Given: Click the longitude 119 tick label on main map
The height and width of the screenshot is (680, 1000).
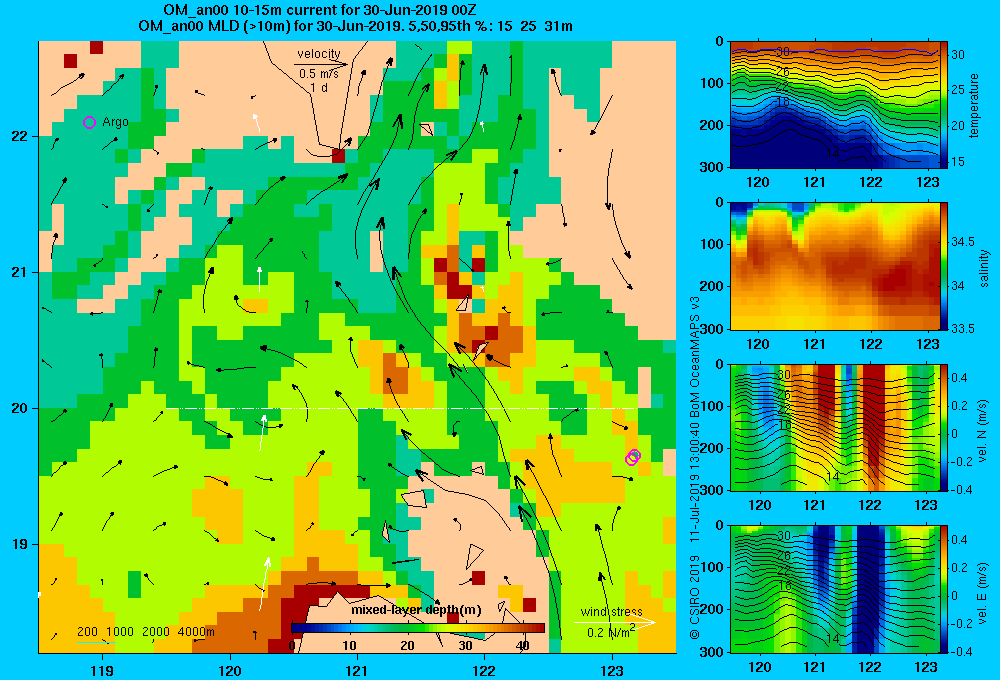Looking at the screenshot, I should [102, 670].
